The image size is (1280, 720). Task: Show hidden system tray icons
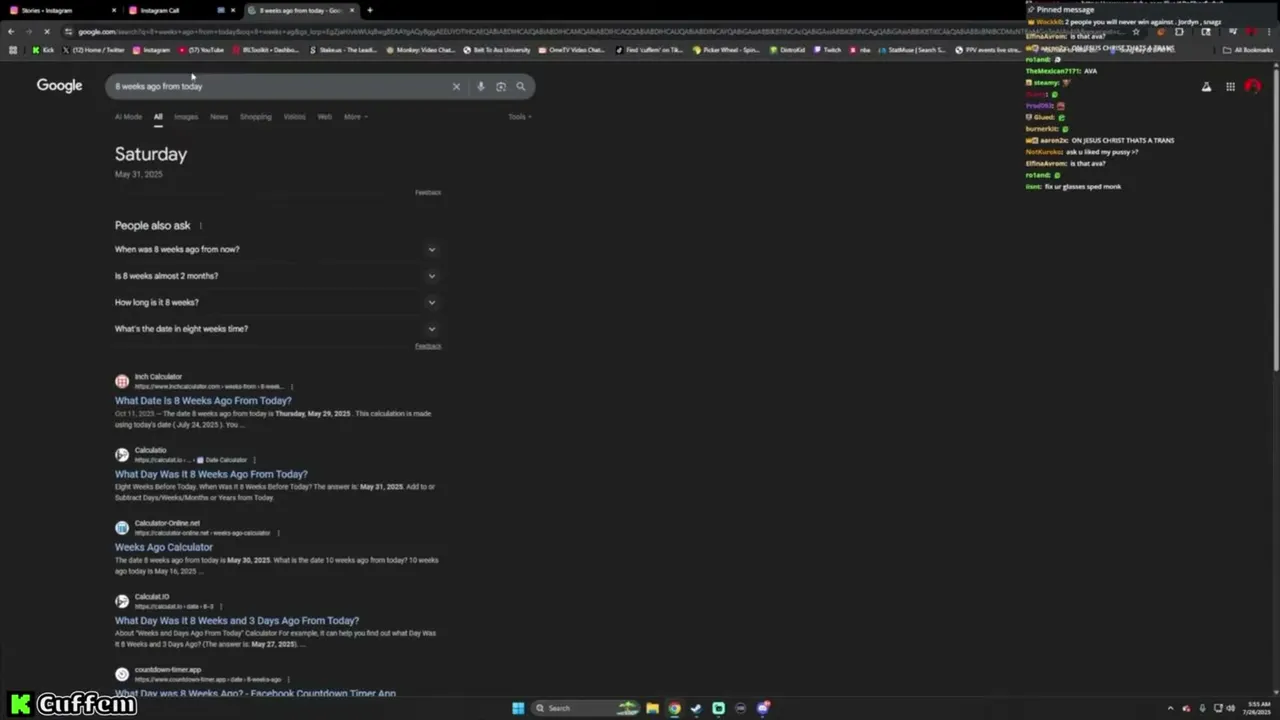click(x=1170, y=708)
